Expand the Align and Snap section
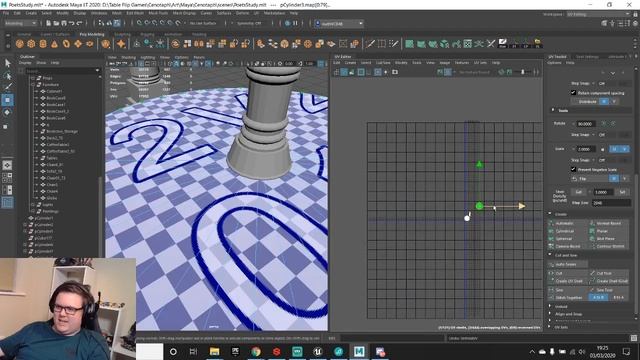Screen dimensions: 640x360 coord(550,314)
